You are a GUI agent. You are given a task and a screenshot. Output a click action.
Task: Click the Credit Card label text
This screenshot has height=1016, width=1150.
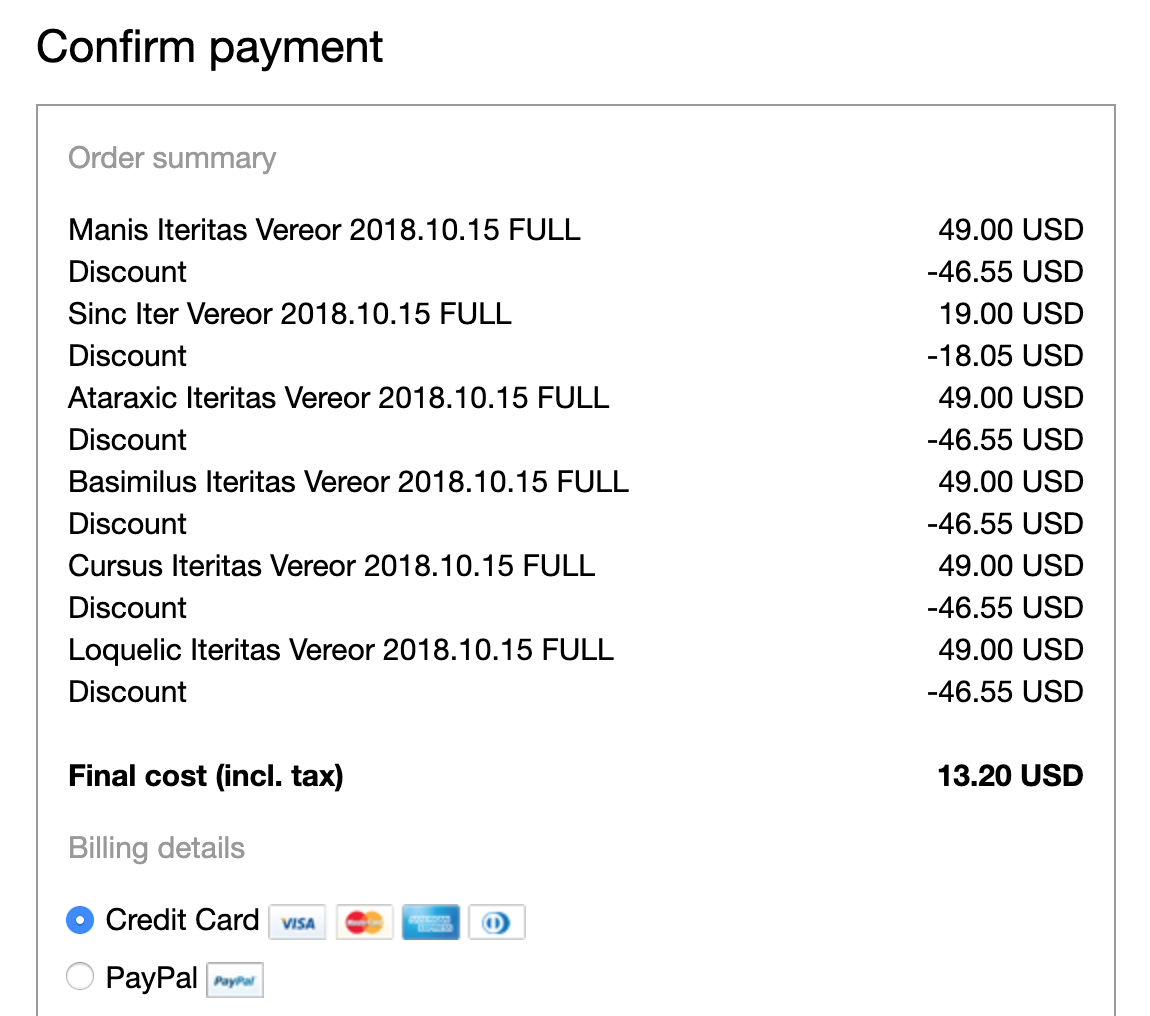[182, 920]
